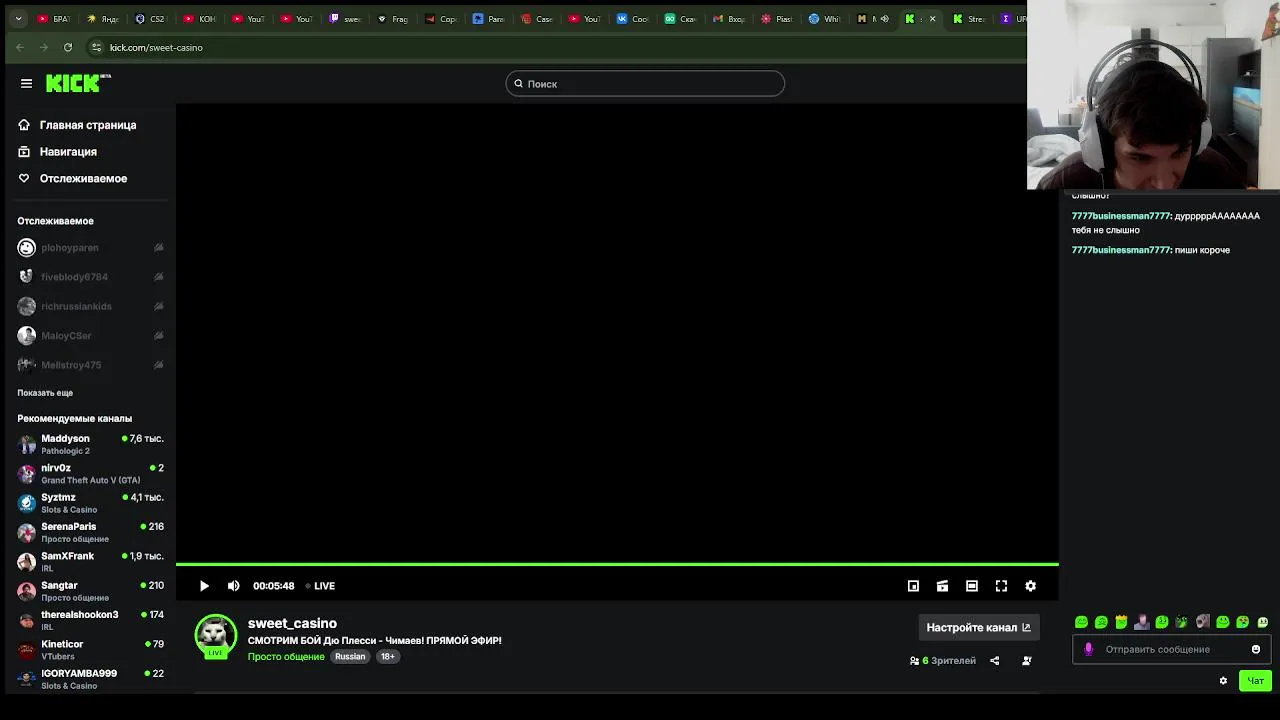This screenshot has width=1280, height=720.
Task: Open chat settings gear
Action: [1223, 681]
